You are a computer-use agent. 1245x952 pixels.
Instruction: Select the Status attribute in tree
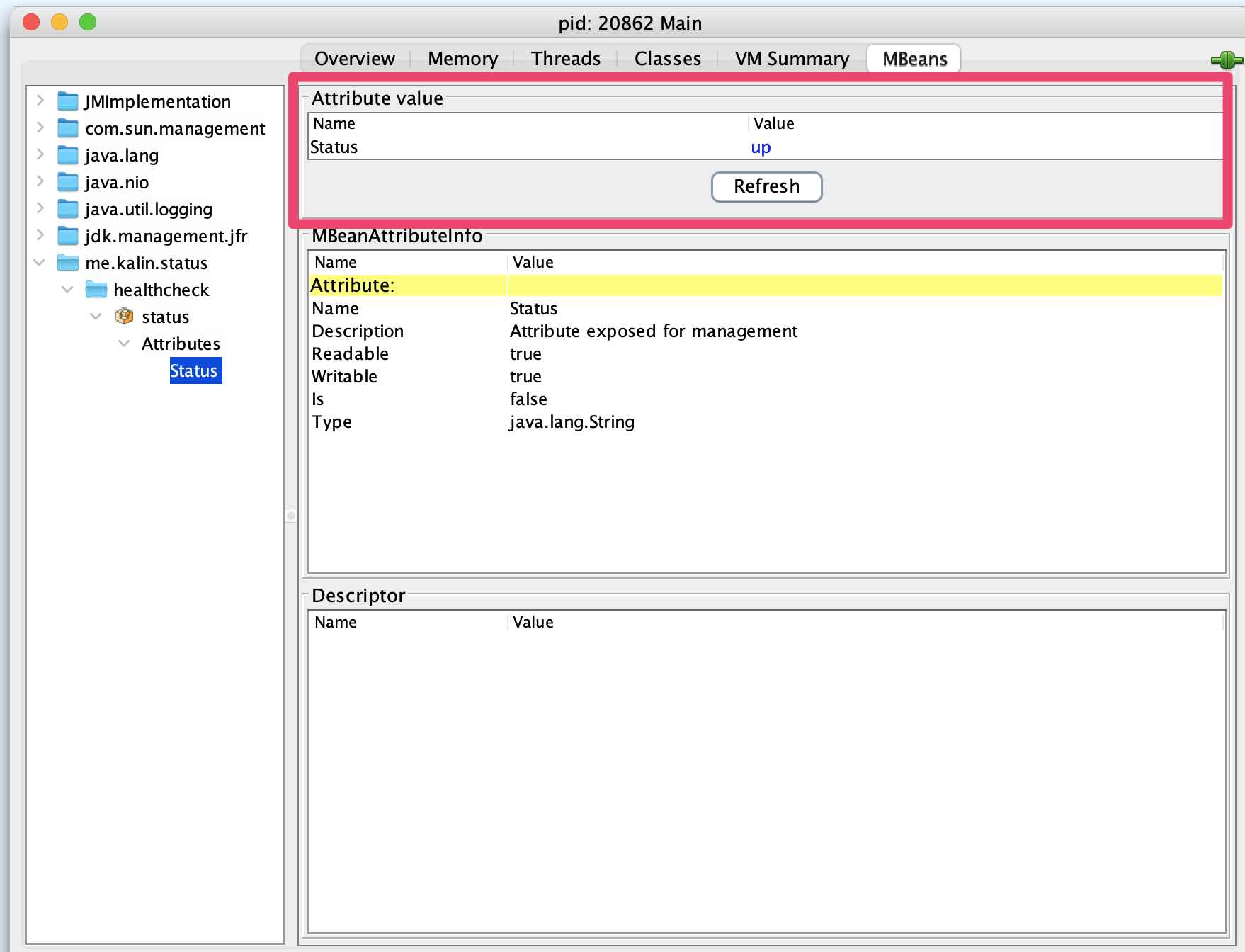tap(195, 370)
